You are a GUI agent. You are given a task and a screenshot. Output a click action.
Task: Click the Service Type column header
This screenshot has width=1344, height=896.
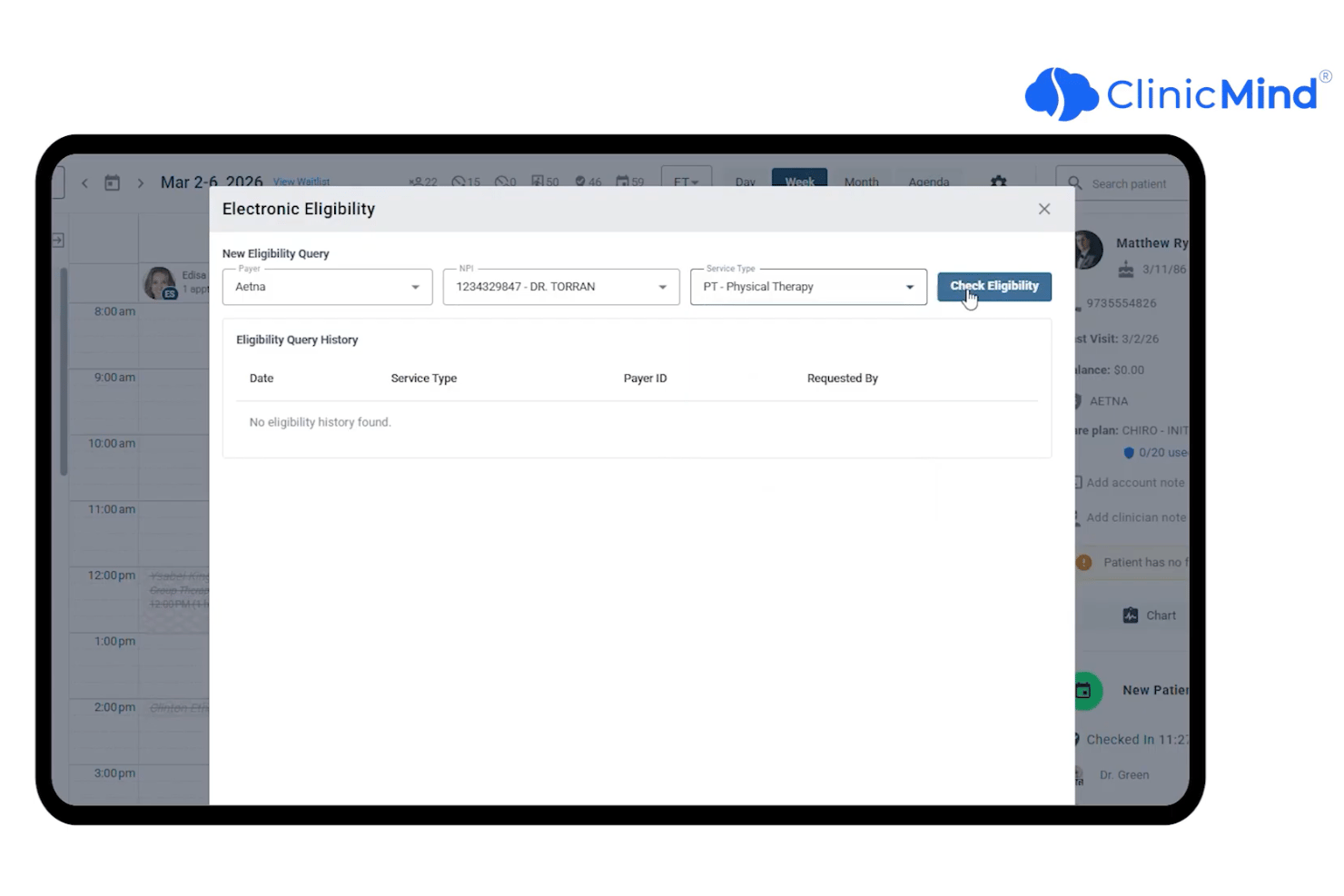coord(424,379)
